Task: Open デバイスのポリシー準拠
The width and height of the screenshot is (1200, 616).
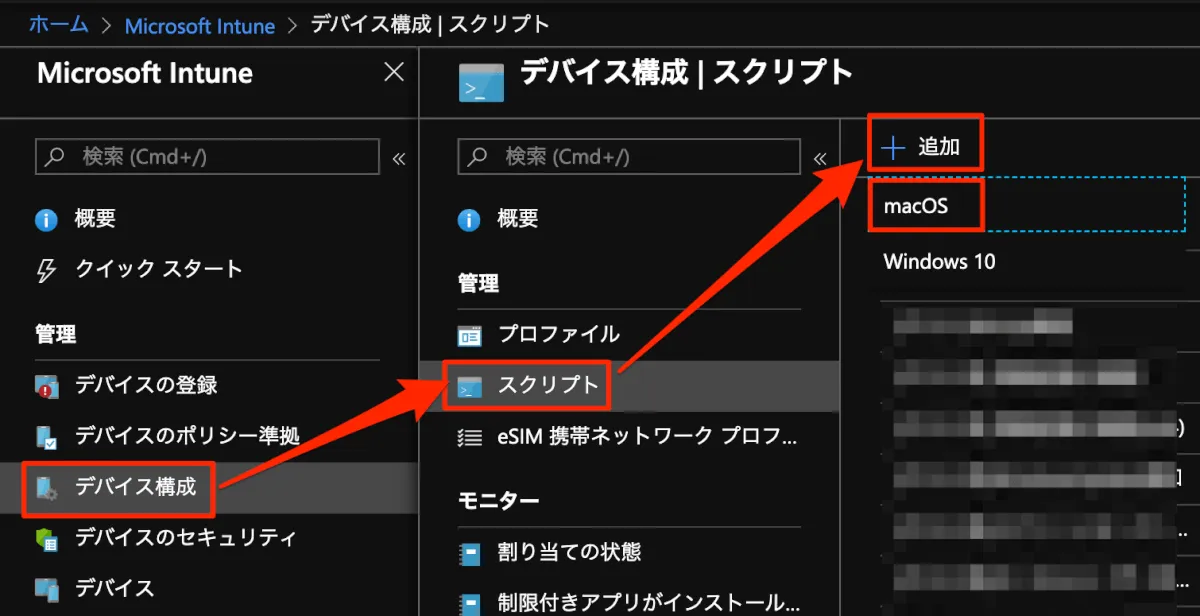Action: click(187, 436)
